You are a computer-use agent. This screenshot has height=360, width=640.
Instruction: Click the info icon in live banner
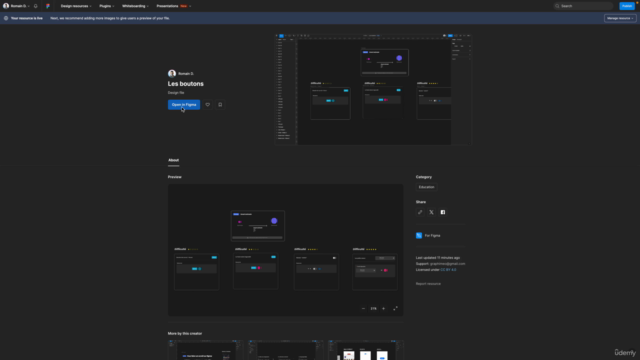6,18
